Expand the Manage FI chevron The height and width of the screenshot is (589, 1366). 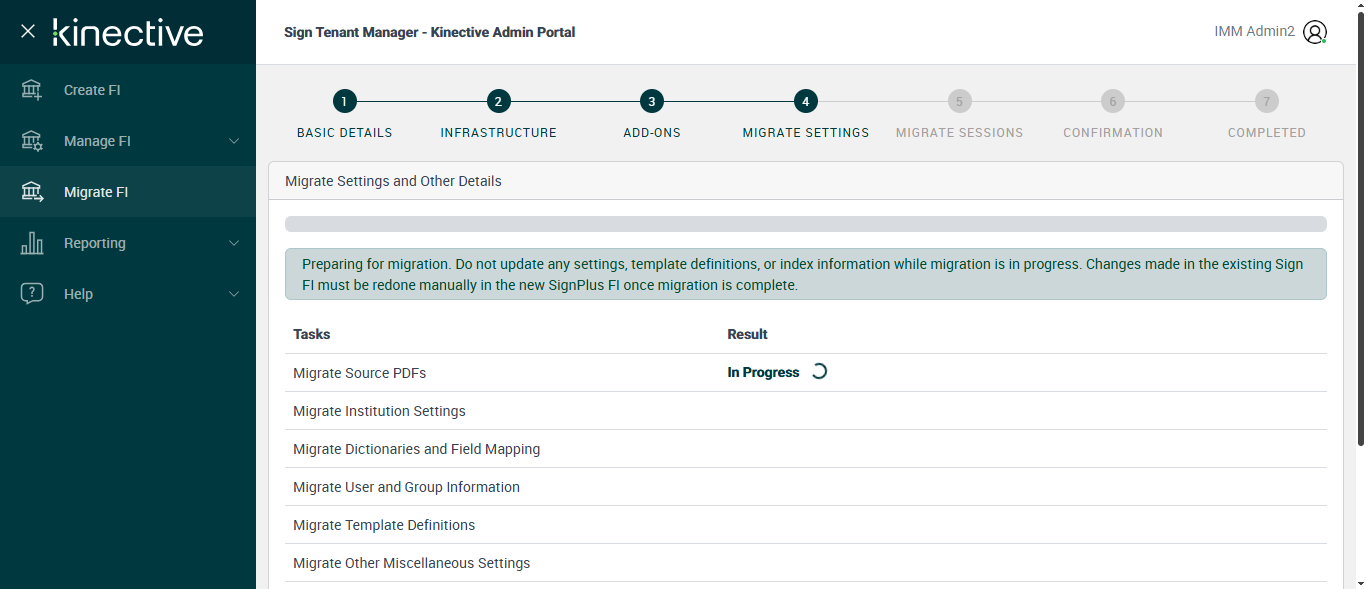click(234, 141)
